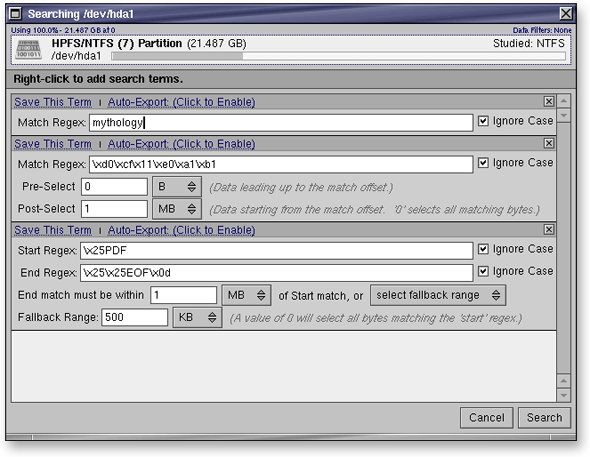Toggle Ignore Case for the End Regex field
This screenshot has height=457, width=590.
point(483,271)
